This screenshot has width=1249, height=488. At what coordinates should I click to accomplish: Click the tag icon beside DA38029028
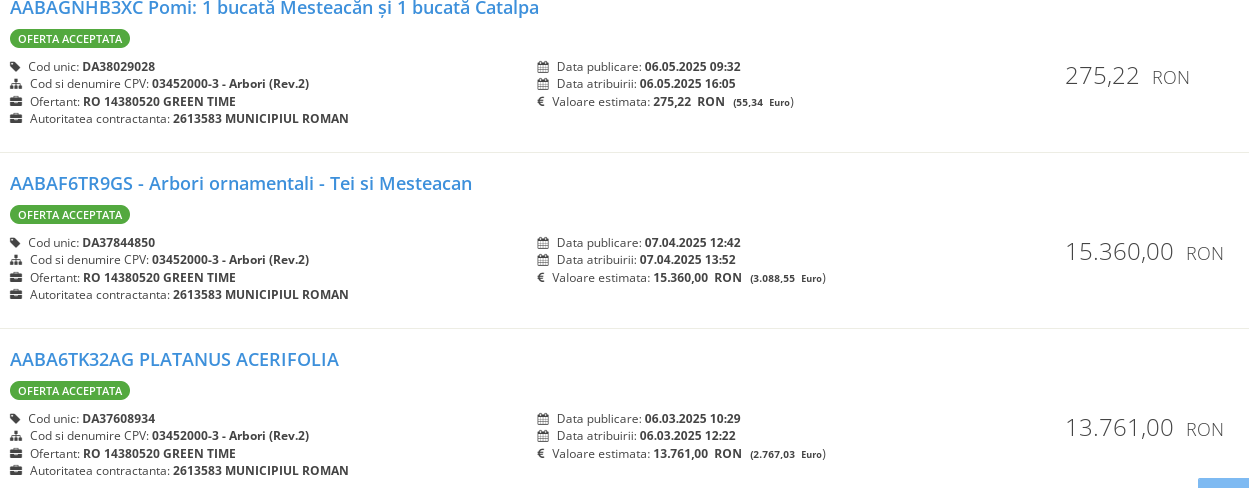pos(15,67)
